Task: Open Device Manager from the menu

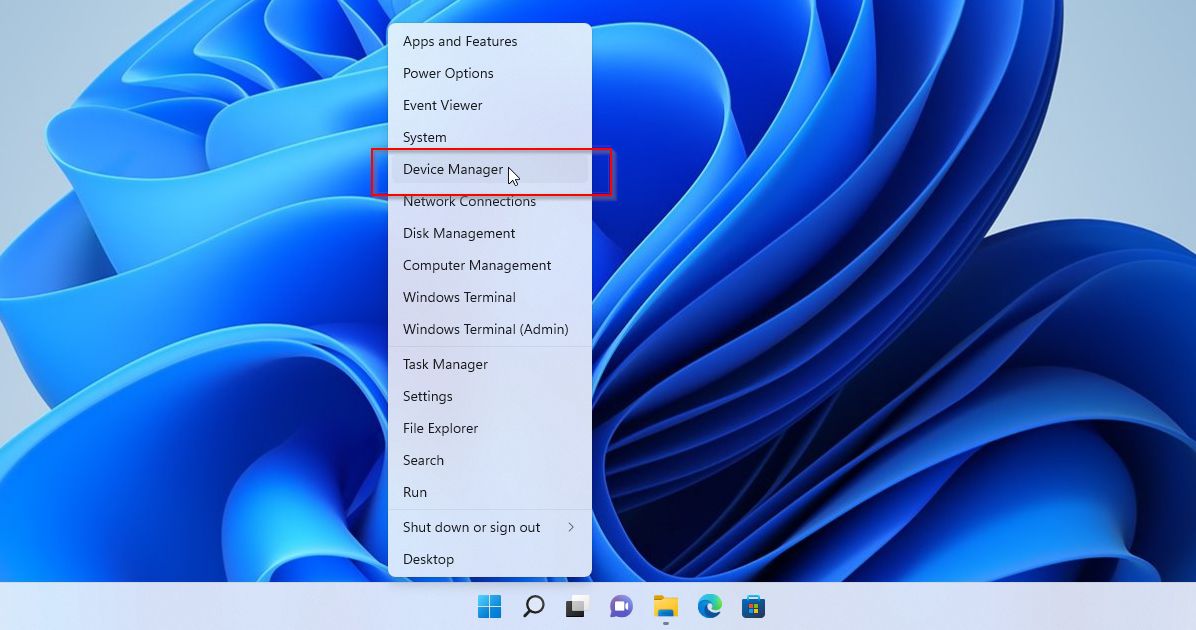Action: (453, 169)
